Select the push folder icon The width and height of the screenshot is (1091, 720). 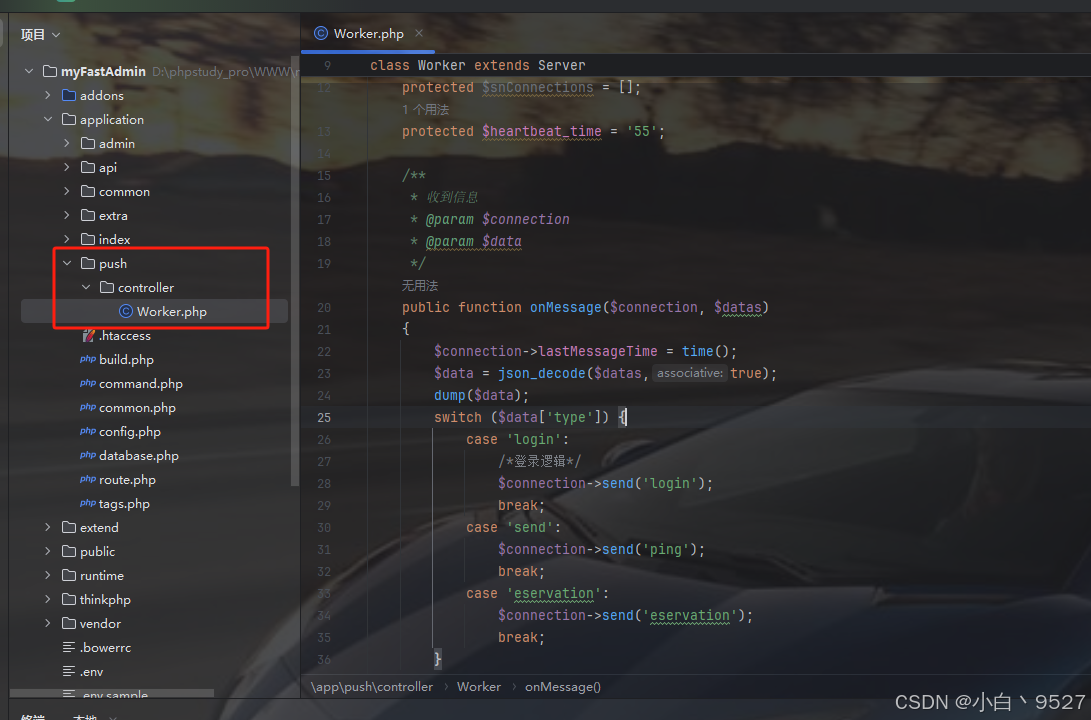88,263
